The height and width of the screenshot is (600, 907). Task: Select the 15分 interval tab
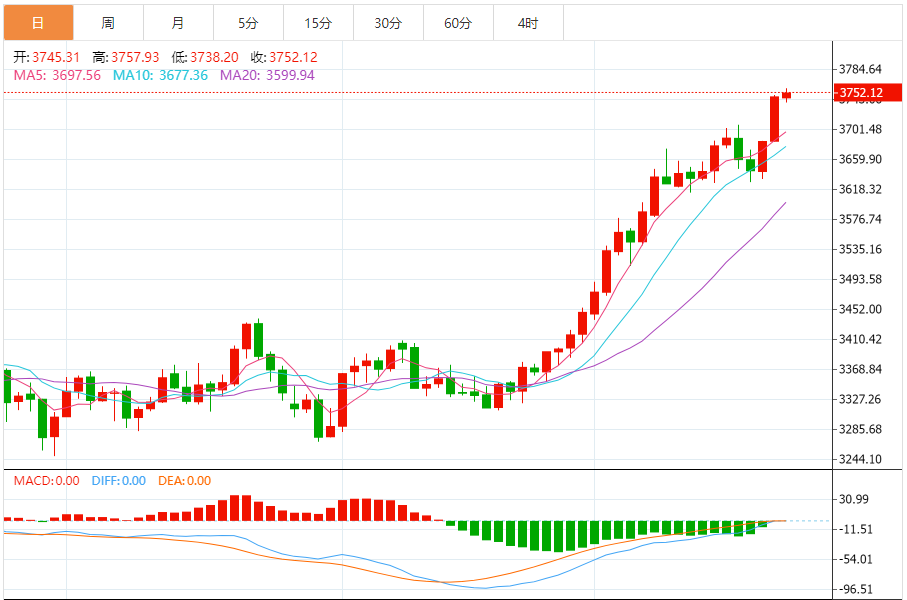coord(318,22)
